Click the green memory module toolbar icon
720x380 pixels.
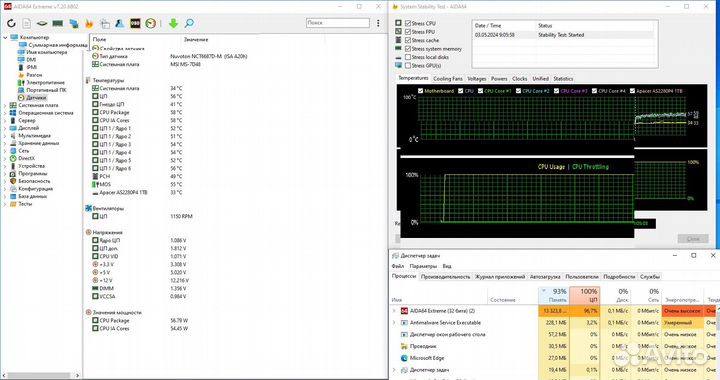57,23
